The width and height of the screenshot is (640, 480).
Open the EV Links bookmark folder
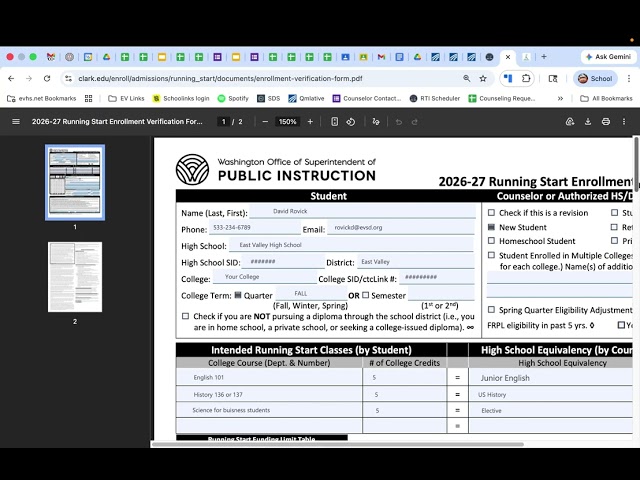pos(126,98)
